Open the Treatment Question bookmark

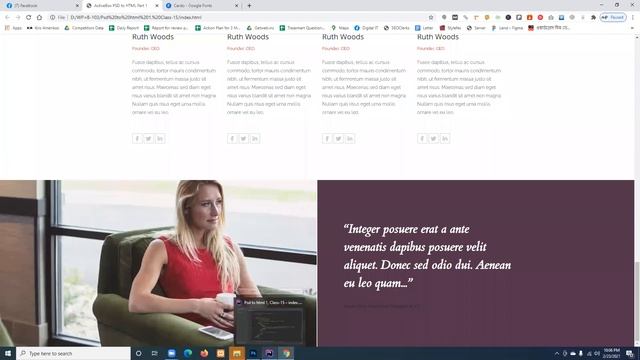302,28
